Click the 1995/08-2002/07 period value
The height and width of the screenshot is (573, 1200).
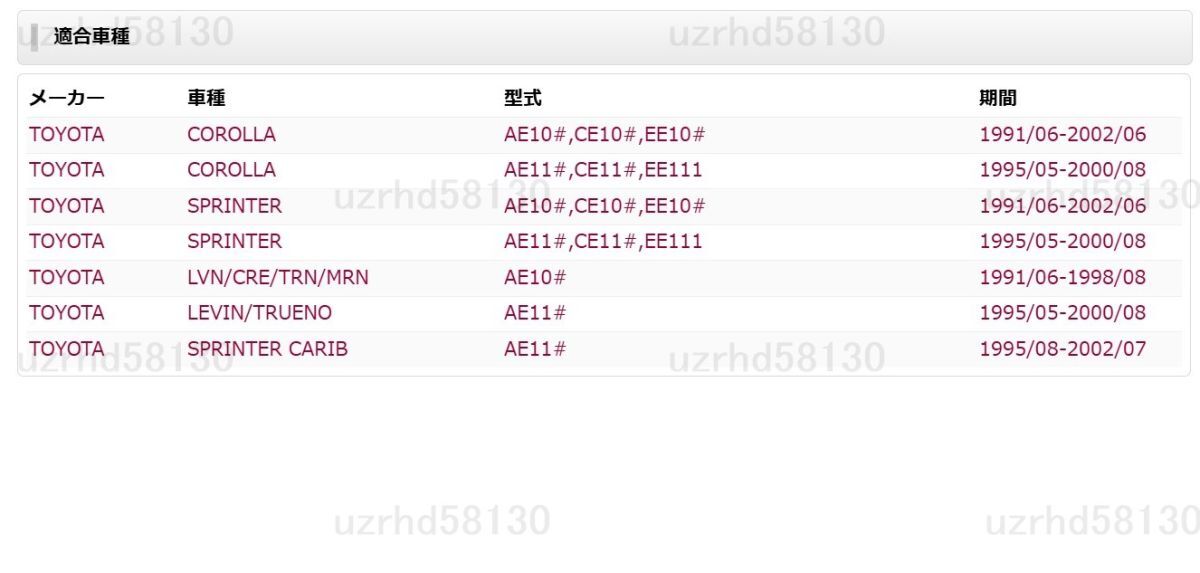pos(1062,349)
